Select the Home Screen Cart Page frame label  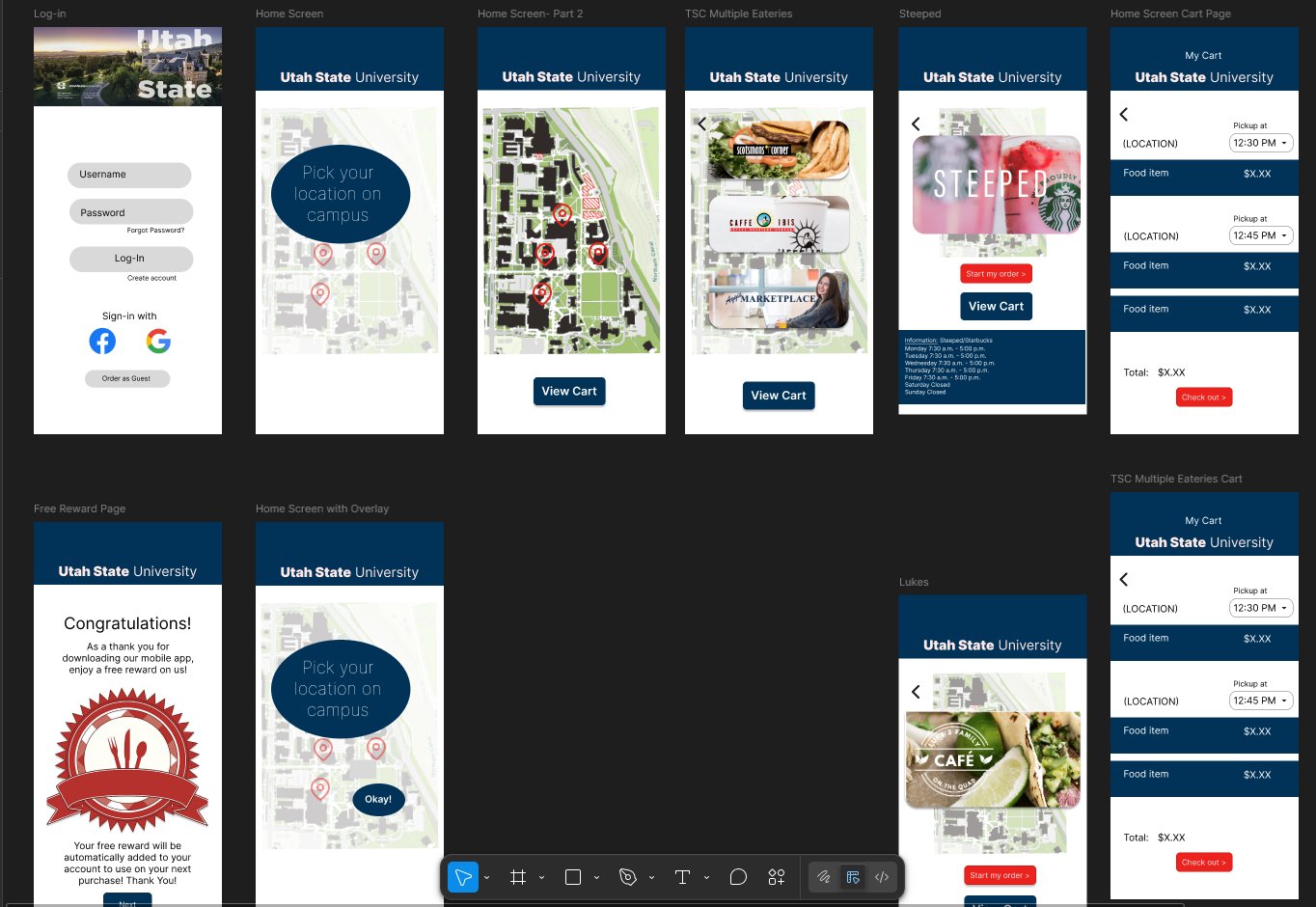[x=1170, y=14]
